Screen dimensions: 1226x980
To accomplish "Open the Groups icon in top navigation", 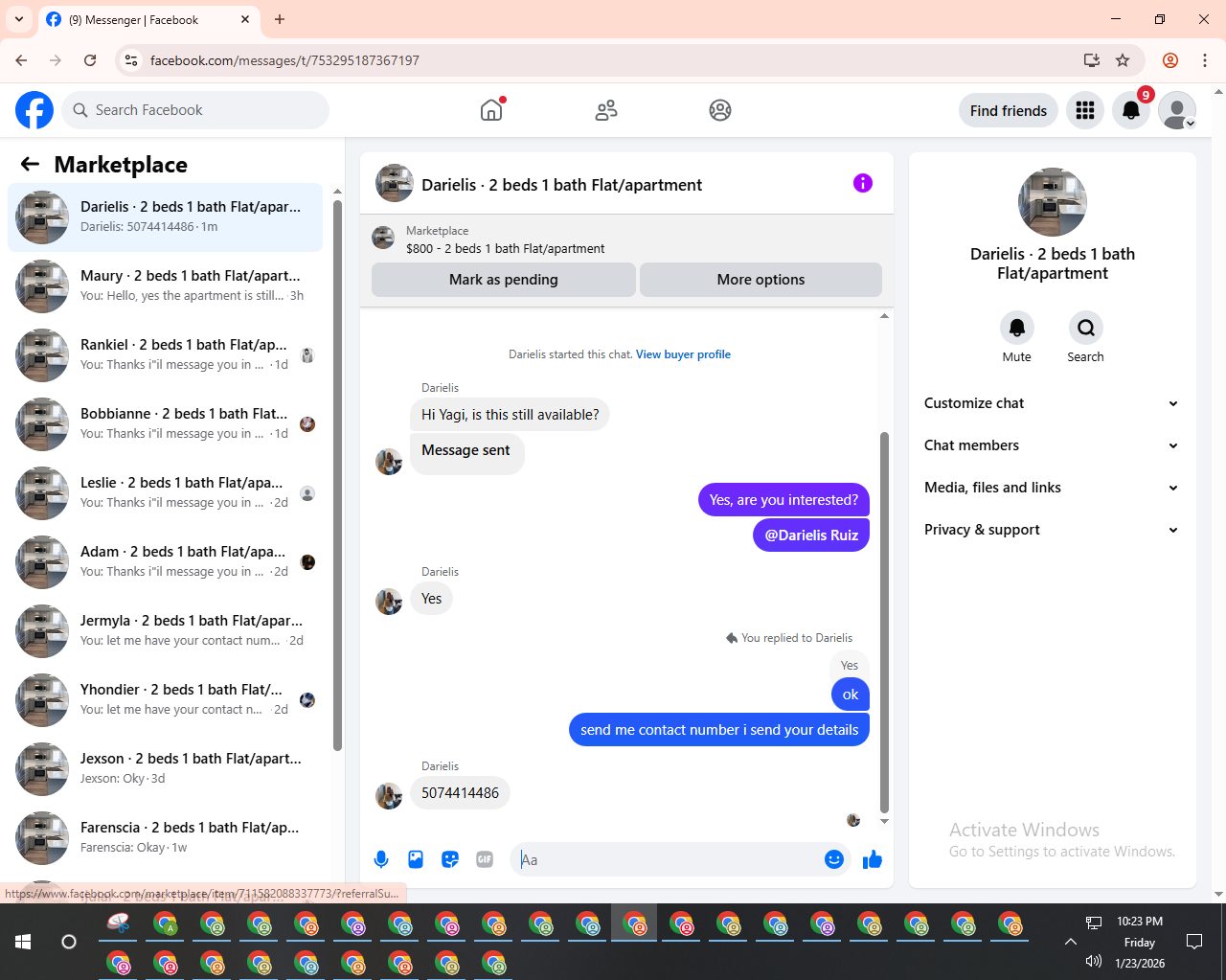I will point(720,110).
